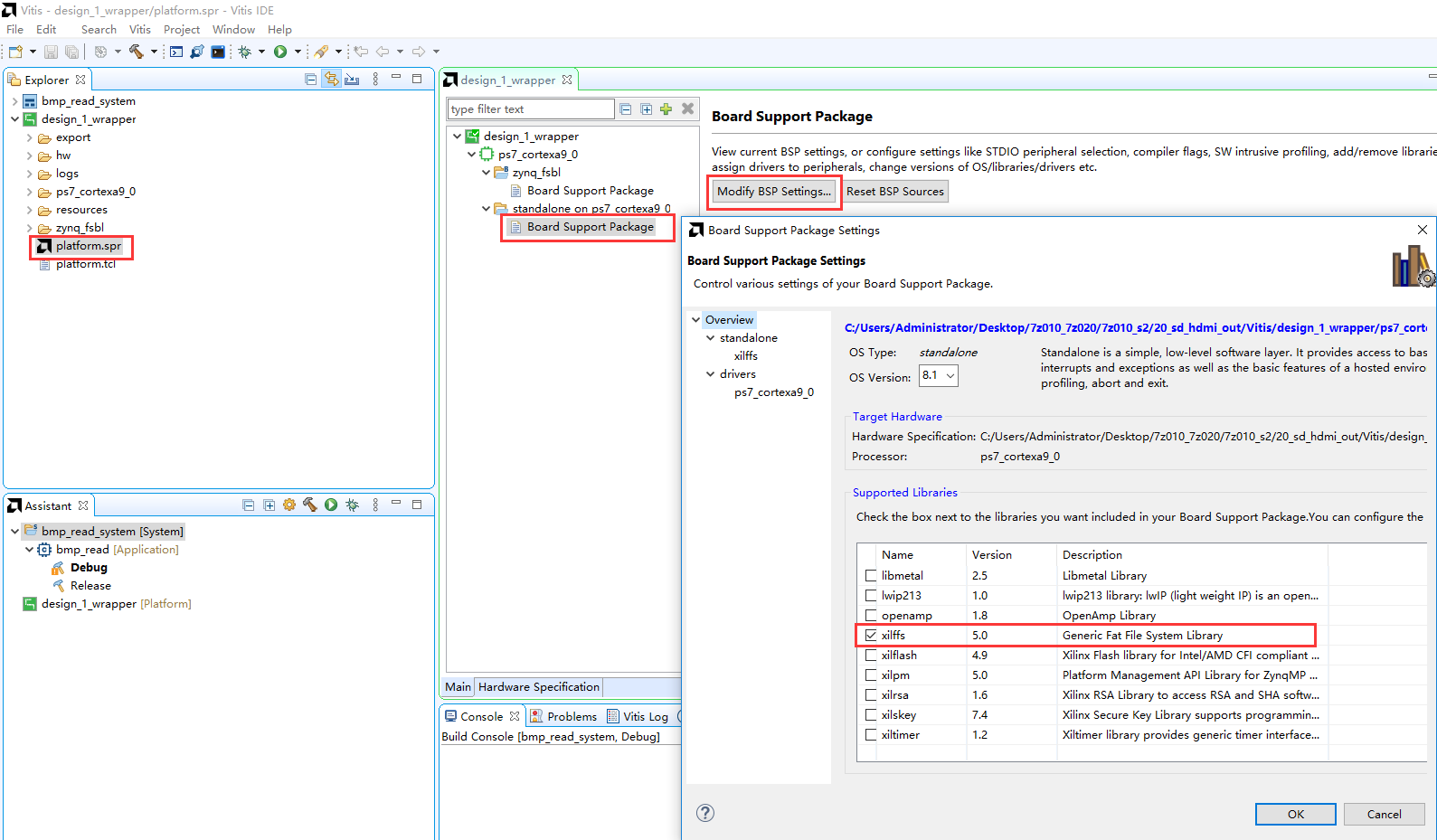Switch to the Hardware Specification tab

[539, 687]
